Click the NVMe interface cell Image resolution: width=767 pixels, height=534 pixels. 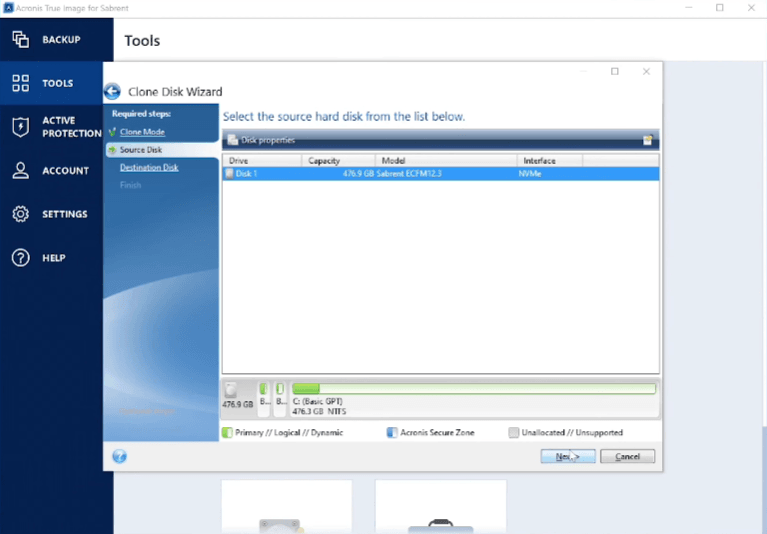click(530, 174)
